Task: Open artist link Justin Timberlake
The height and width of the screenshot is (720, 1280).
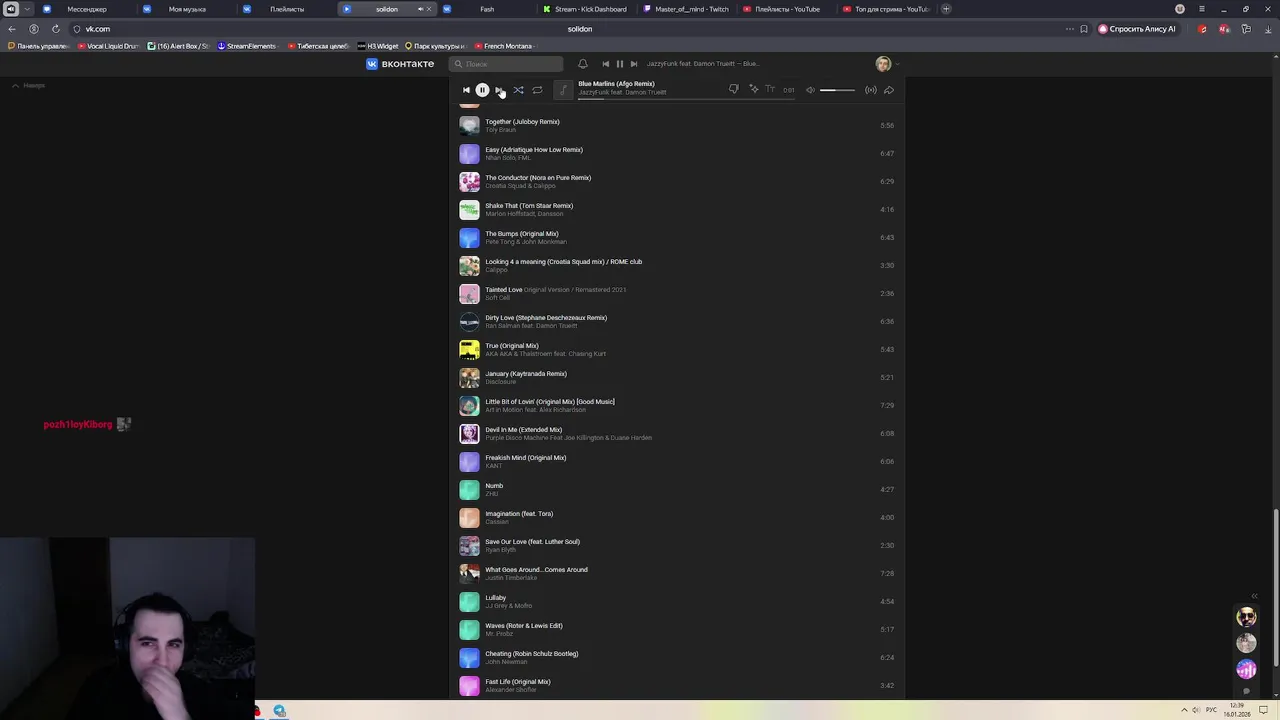Action: [511, 578]
